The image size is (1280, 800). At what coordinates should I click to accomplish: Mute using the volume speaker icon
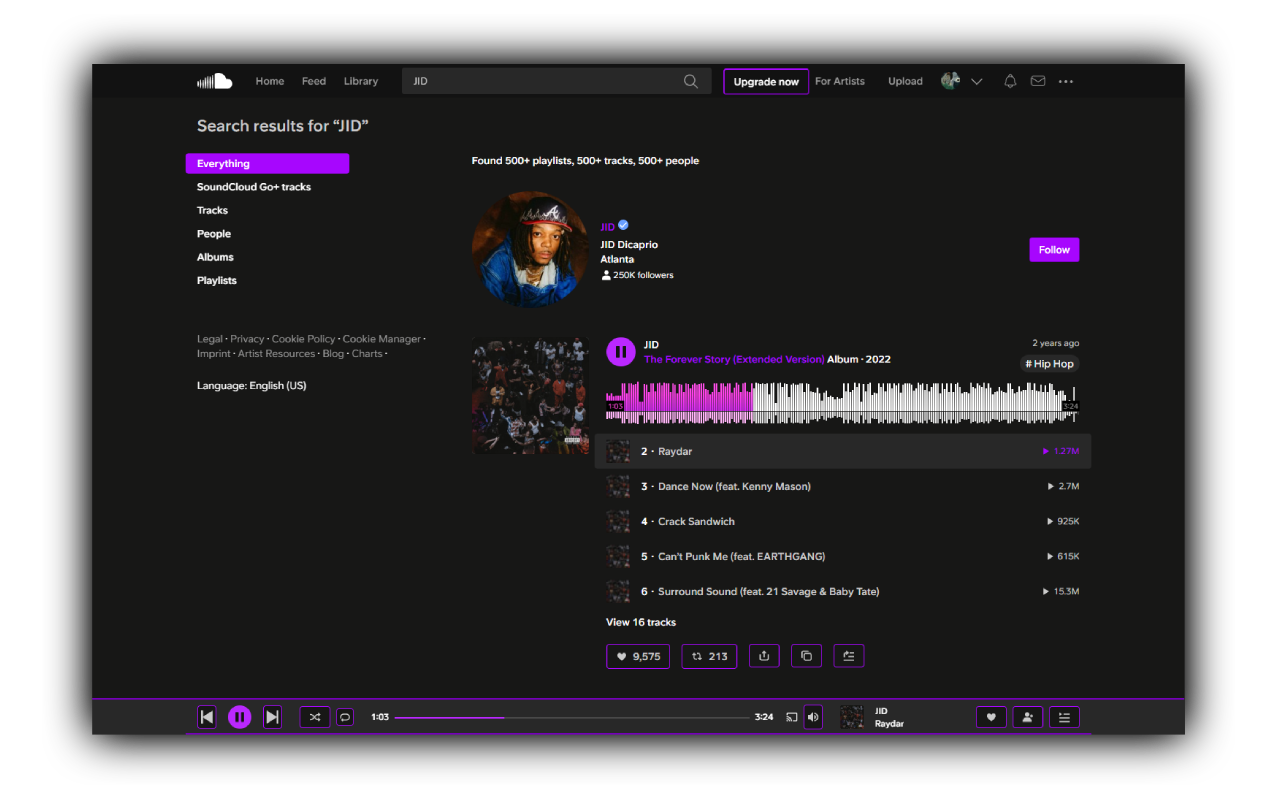click(813, 716)
